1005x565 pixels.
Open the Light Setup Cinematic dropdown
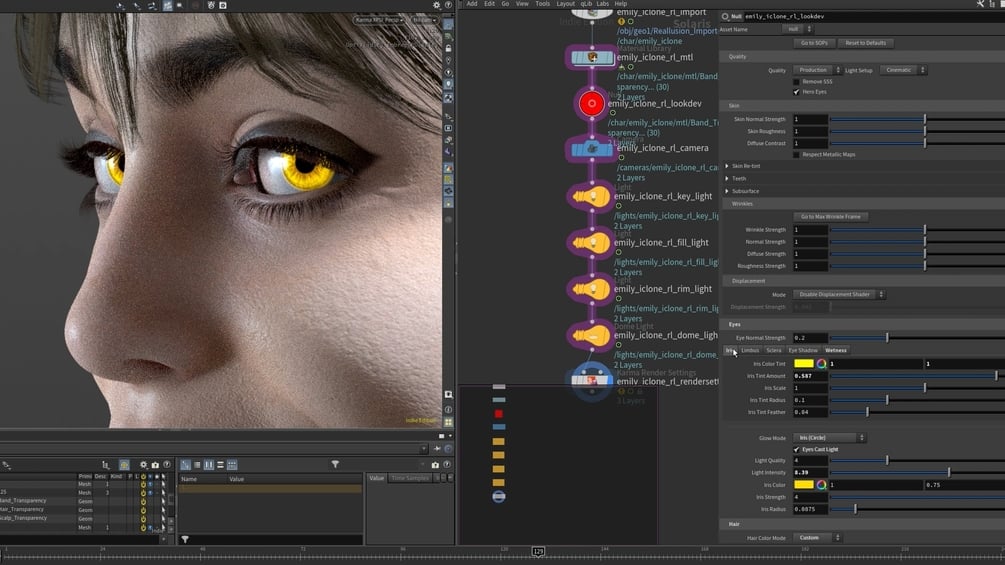tap(902, 70)
